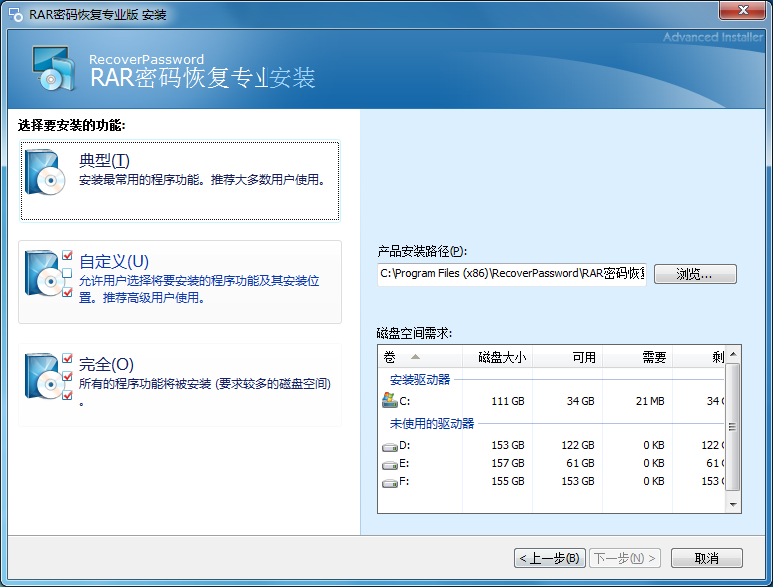The image size is (773, 587).
Task: Select the D: drive icon
Action: (x=390, y=447)
